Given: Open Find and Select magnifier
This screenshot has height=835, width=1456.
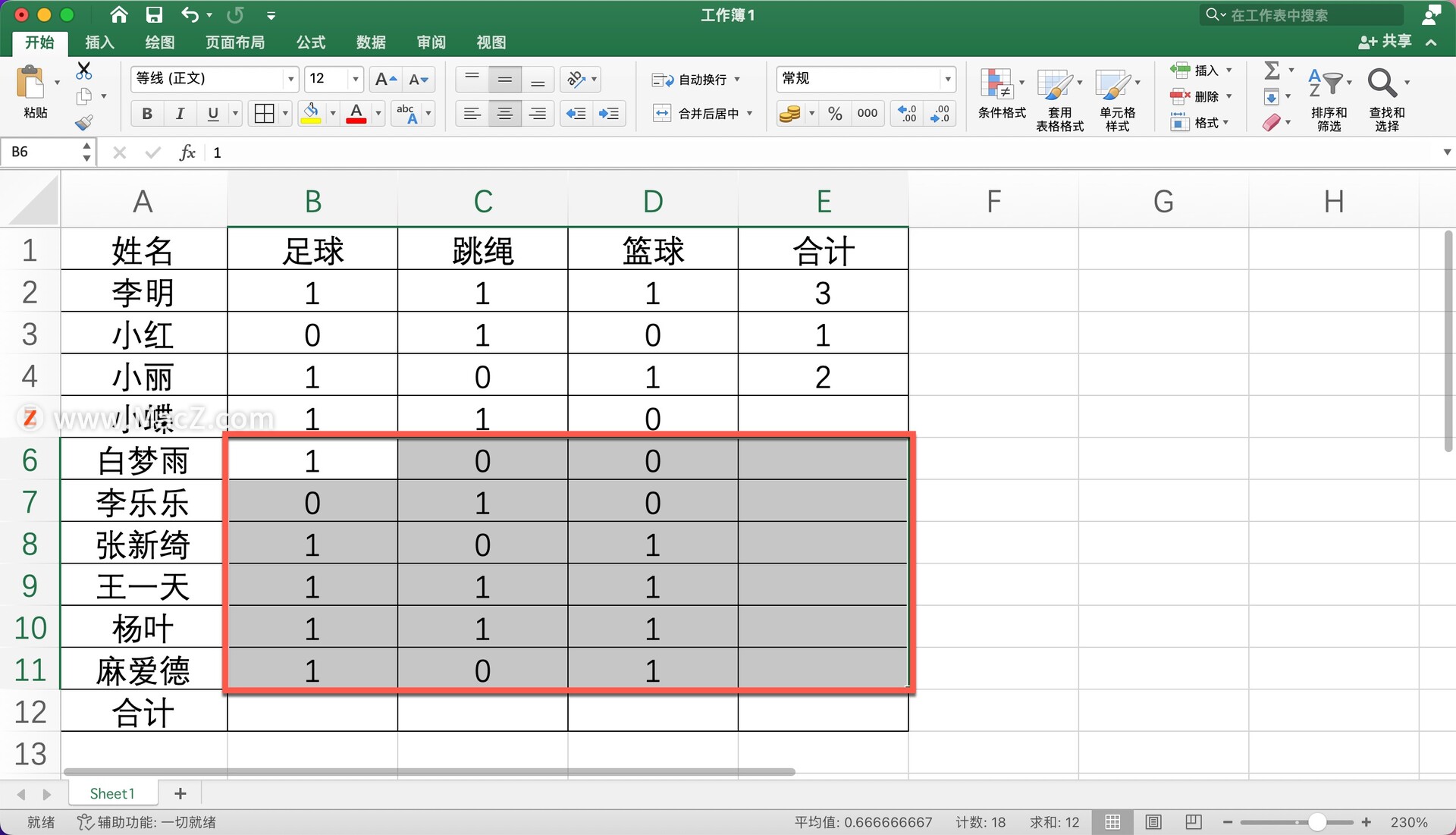Looking at the screenshot, I should 1382,83.
